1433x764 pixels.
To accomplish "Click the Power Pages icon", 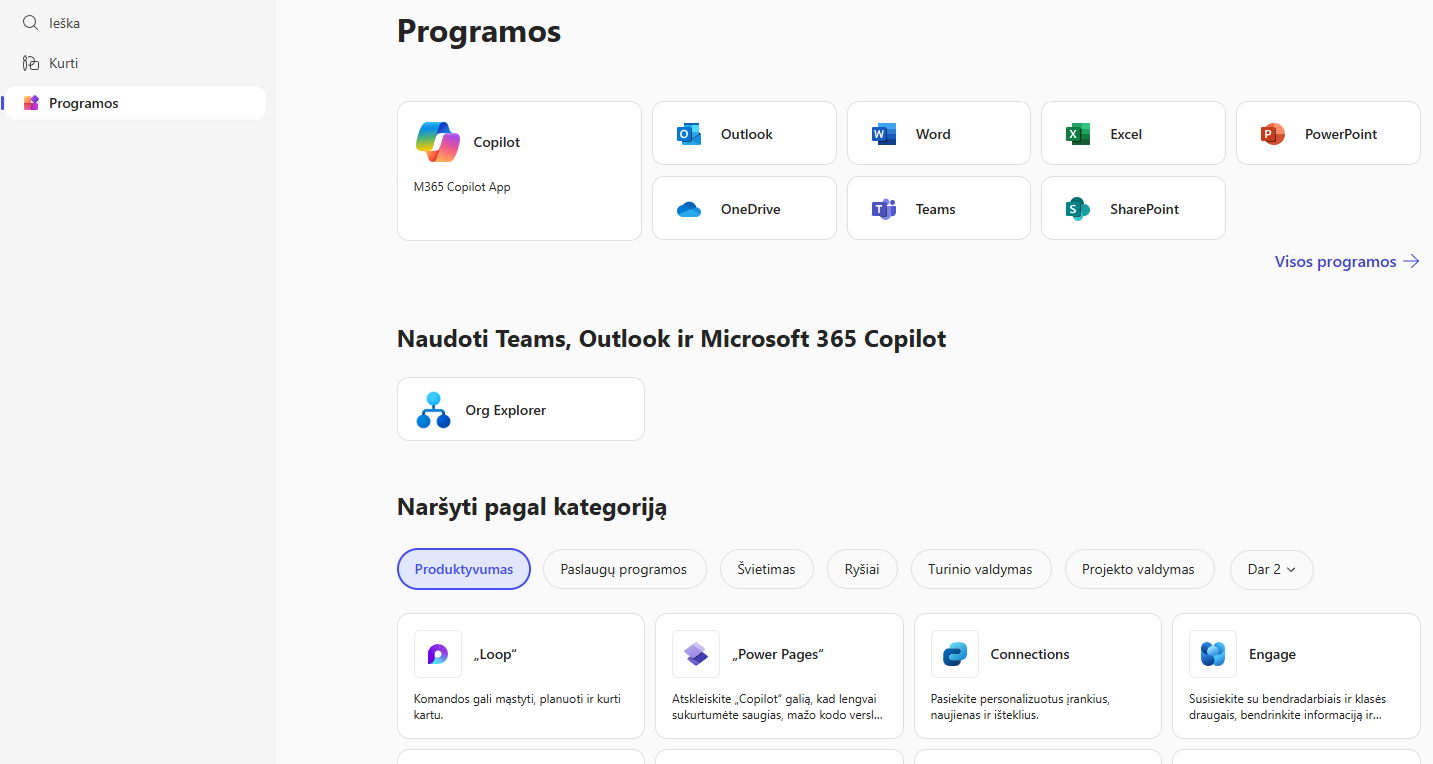I will click(x=696, y=654).
